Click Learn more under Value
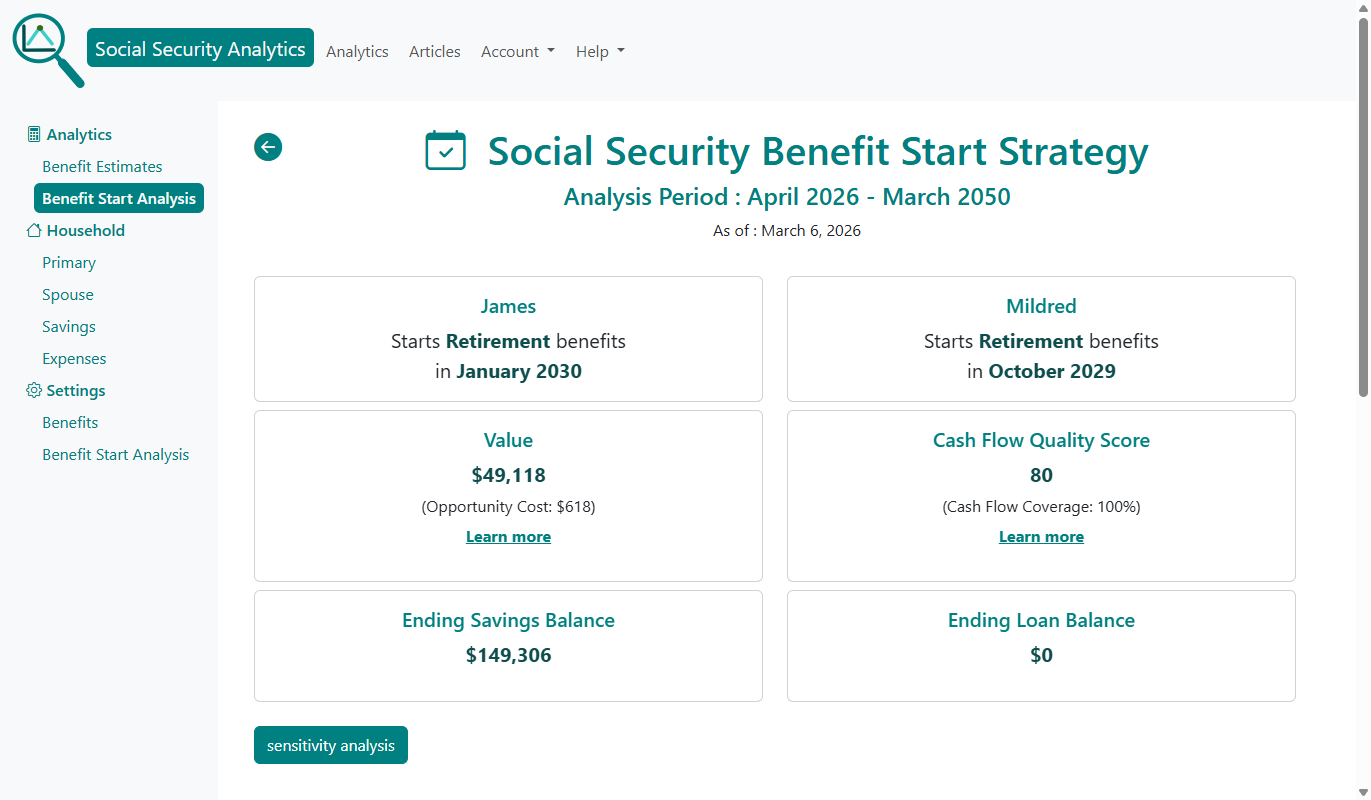1371x800 pixels. tap(508, 536)
